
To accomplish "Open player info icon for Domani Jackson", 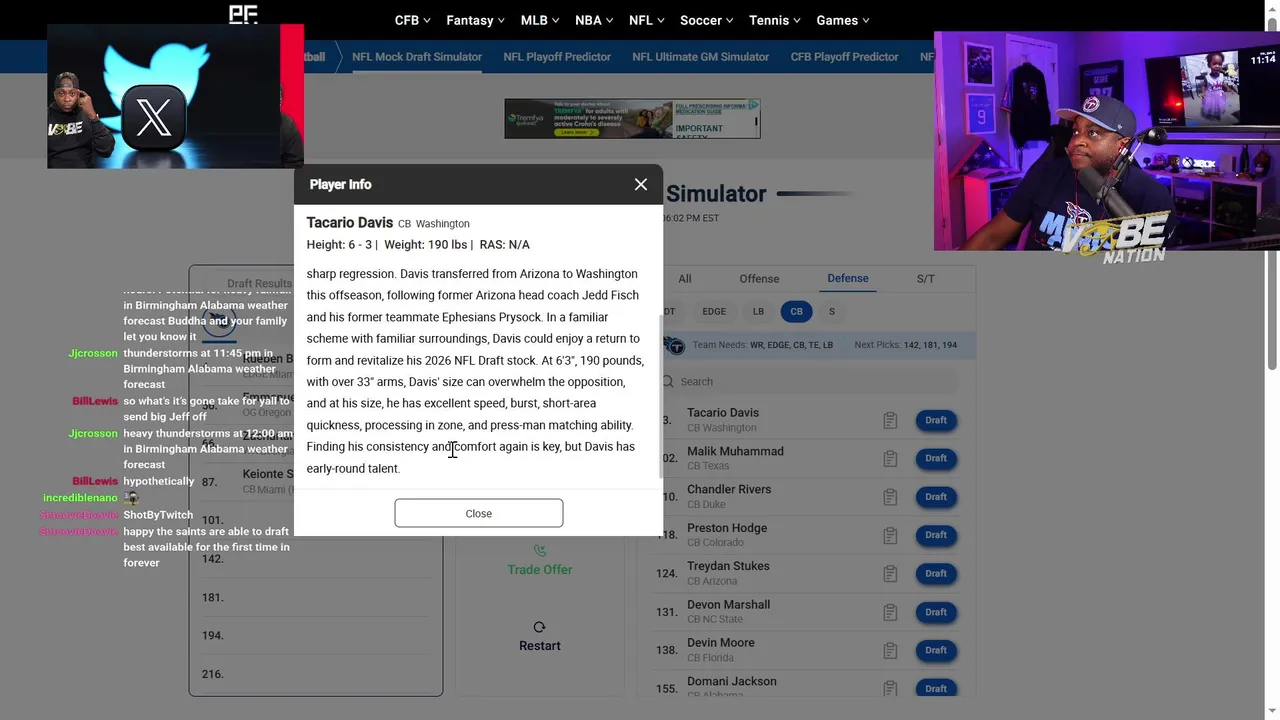I will (x=890, y=688).
